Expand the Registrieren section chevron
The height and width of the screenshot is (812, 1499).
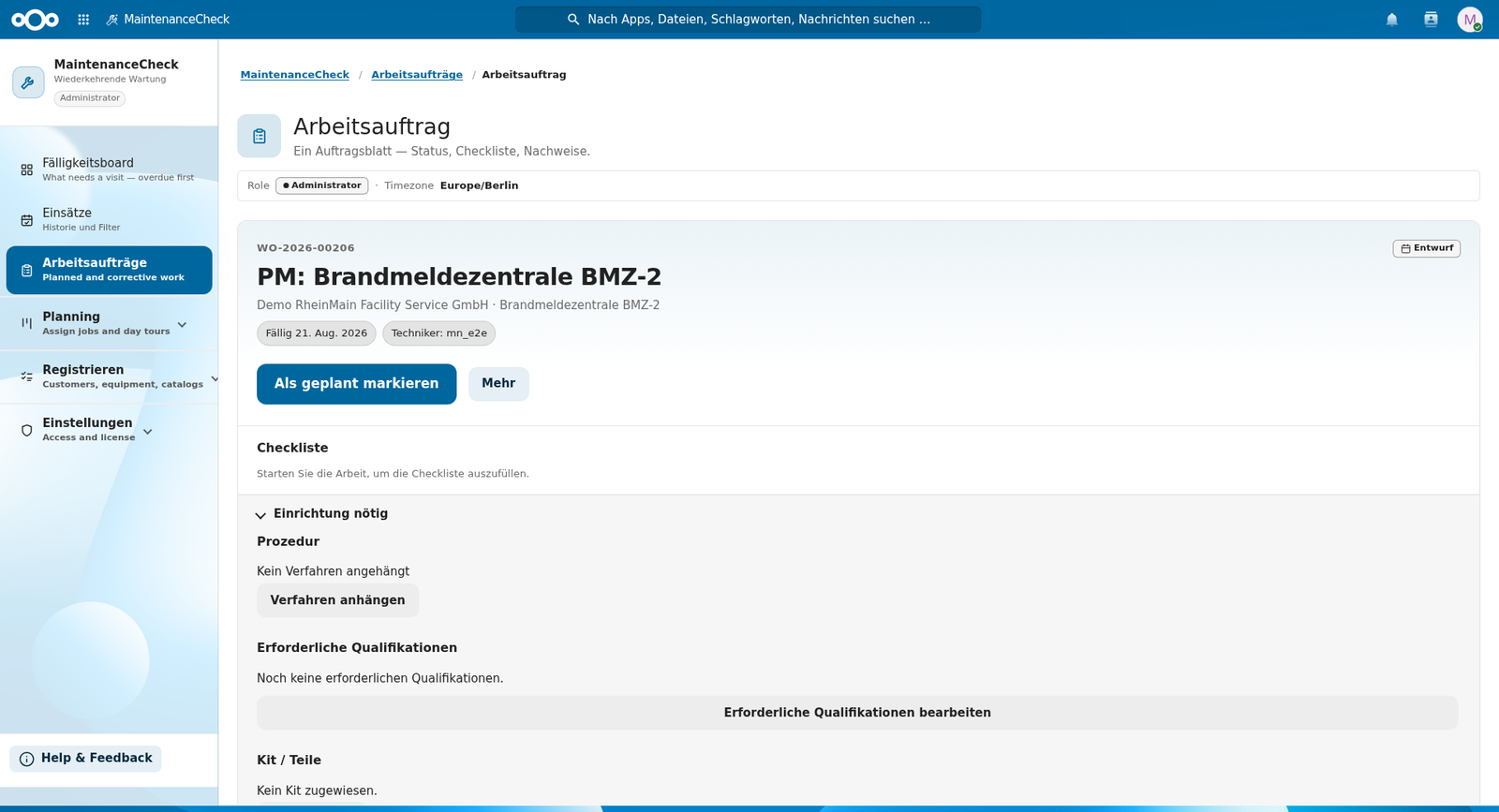(x=215, y=378)
